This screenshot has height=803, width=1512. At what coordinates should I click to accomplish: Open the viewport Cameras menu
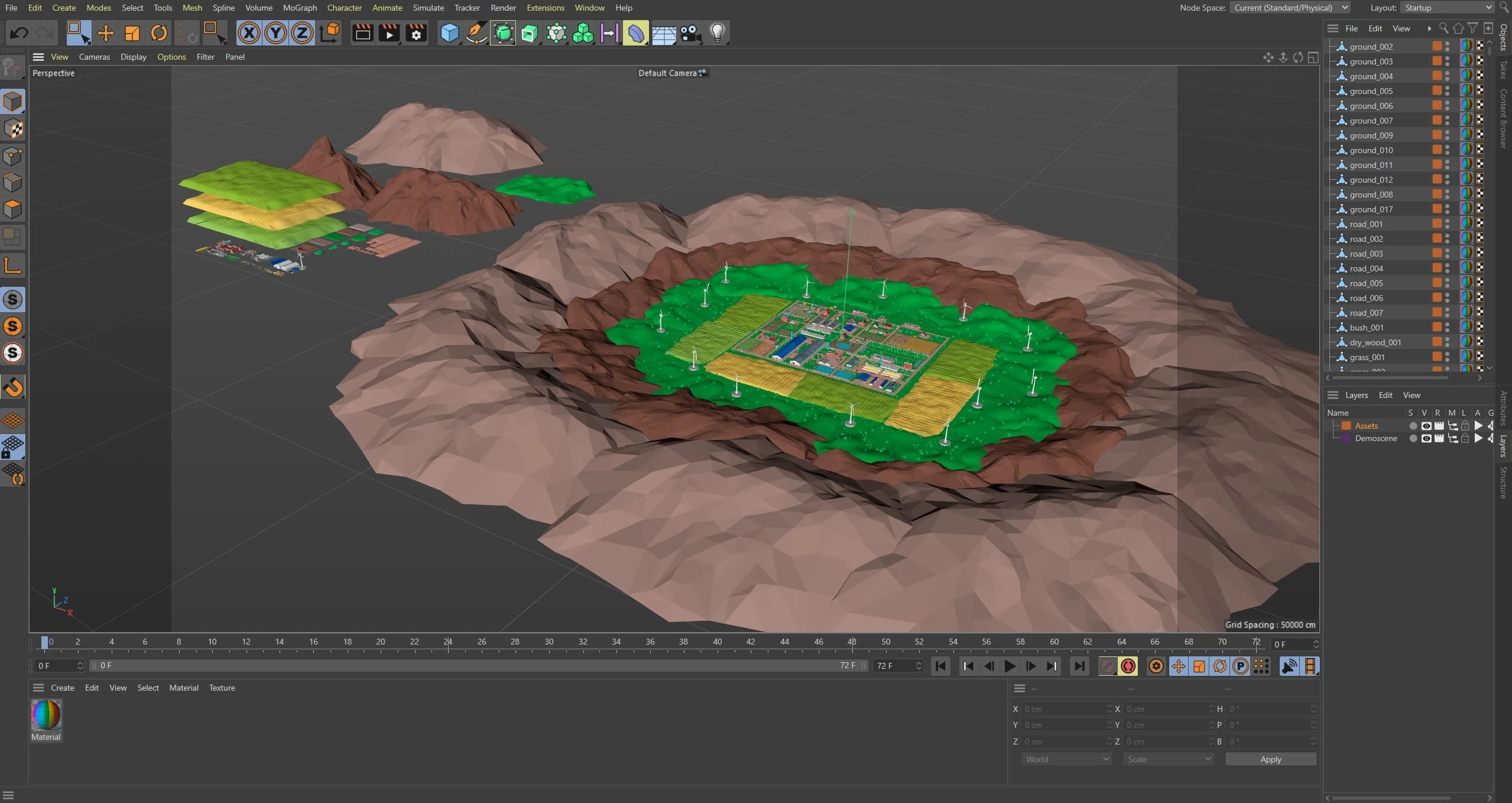click(94, 57)
